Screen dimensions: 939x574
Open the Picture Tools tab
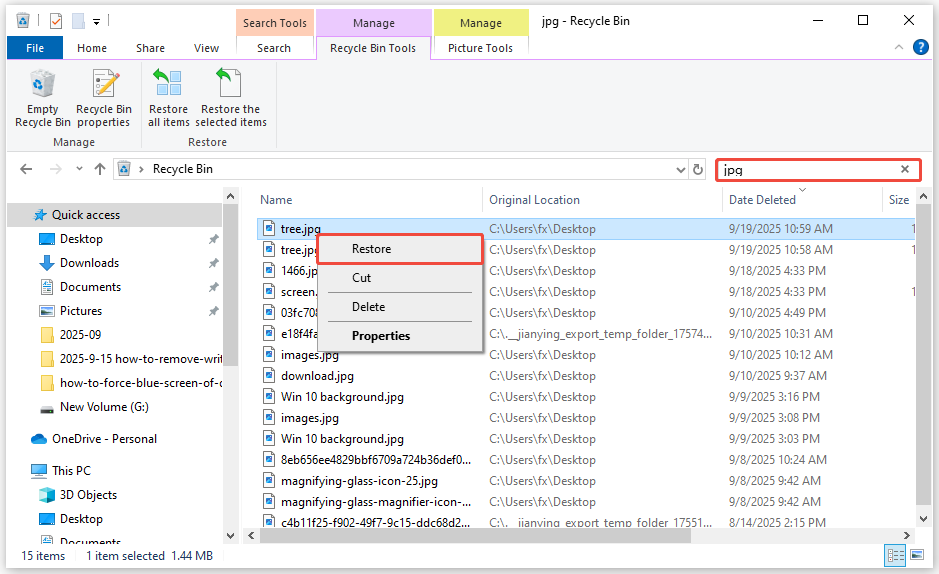(480, 48)
